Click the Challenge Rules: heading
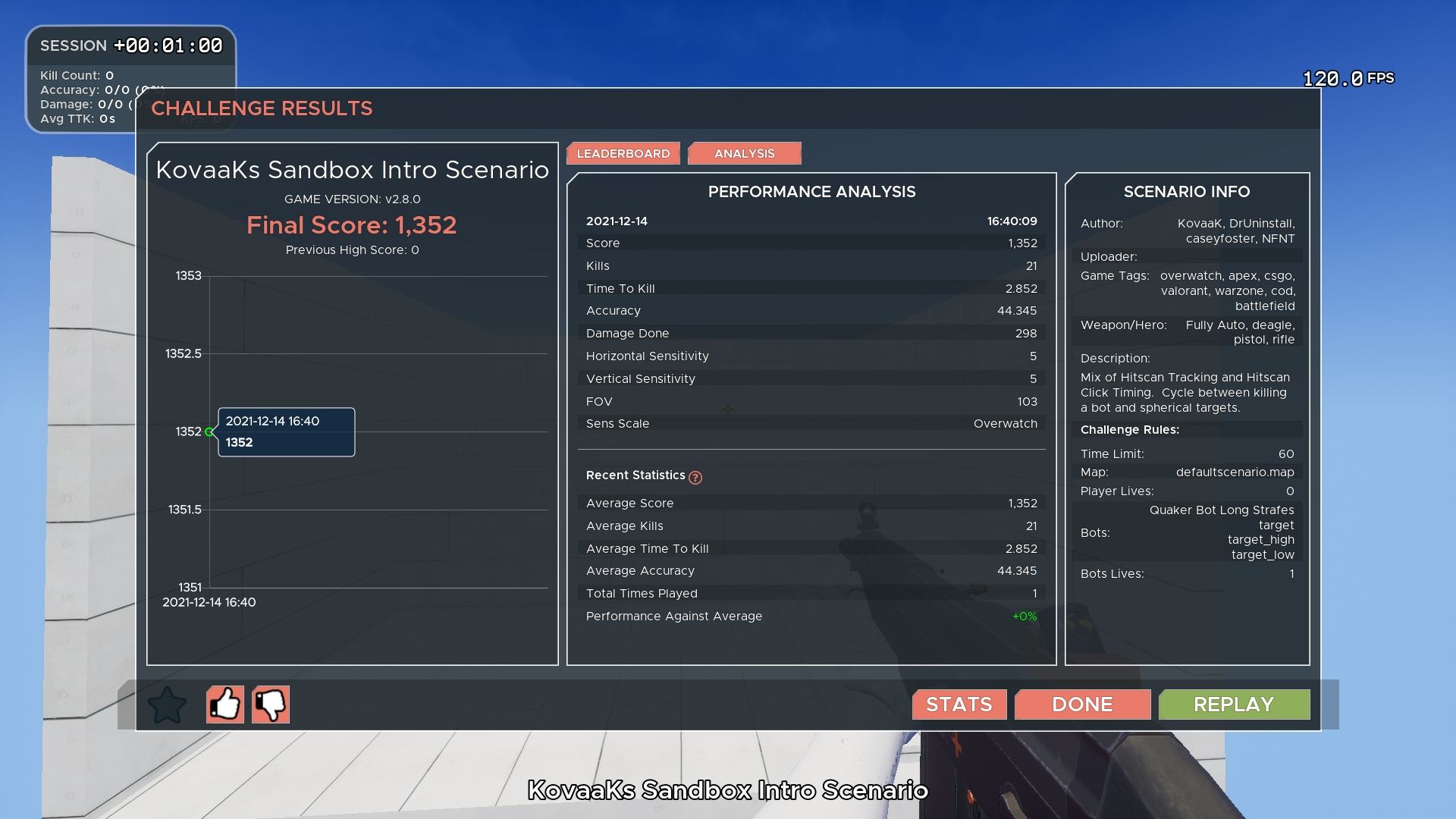Screen dimensions: 1456x819 pos(1130,430)
